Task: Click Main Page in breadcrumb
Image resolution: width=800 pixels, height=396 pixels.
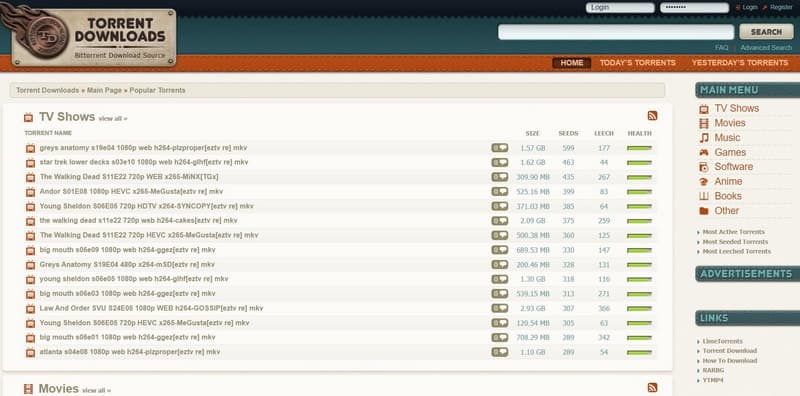Action: 104,90
